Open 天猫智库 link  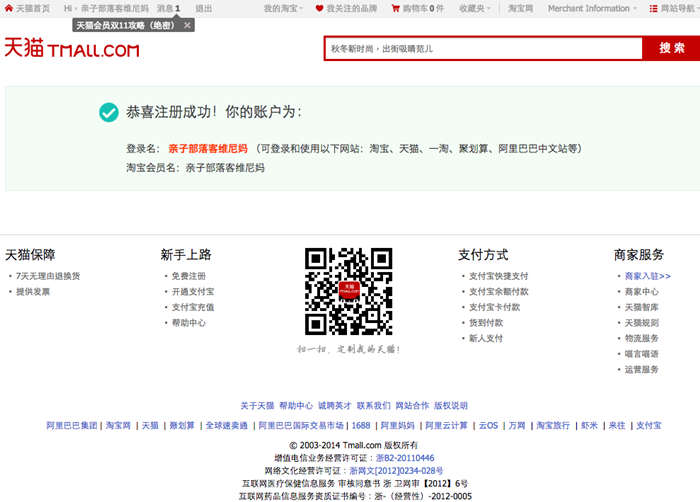click(642, 307)
